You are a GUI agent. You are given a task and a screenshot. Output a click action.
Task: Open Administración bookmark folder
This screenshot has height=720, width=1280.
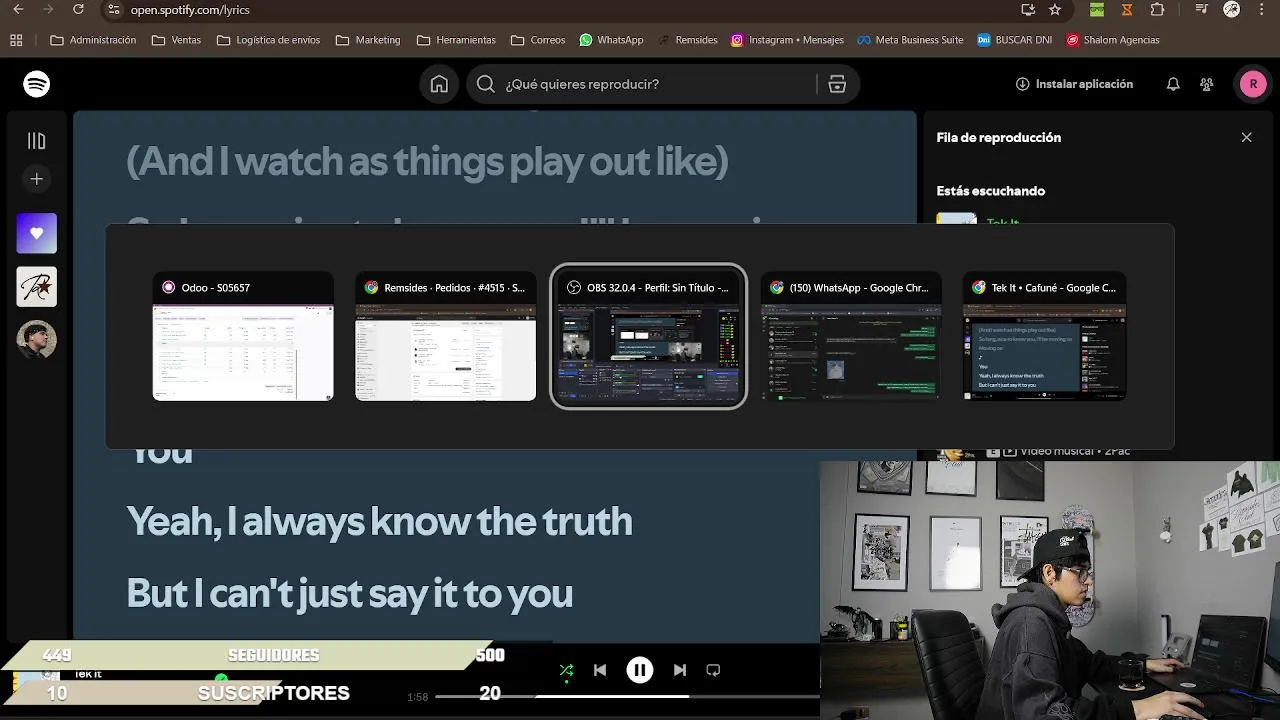(x=93, y=40)
